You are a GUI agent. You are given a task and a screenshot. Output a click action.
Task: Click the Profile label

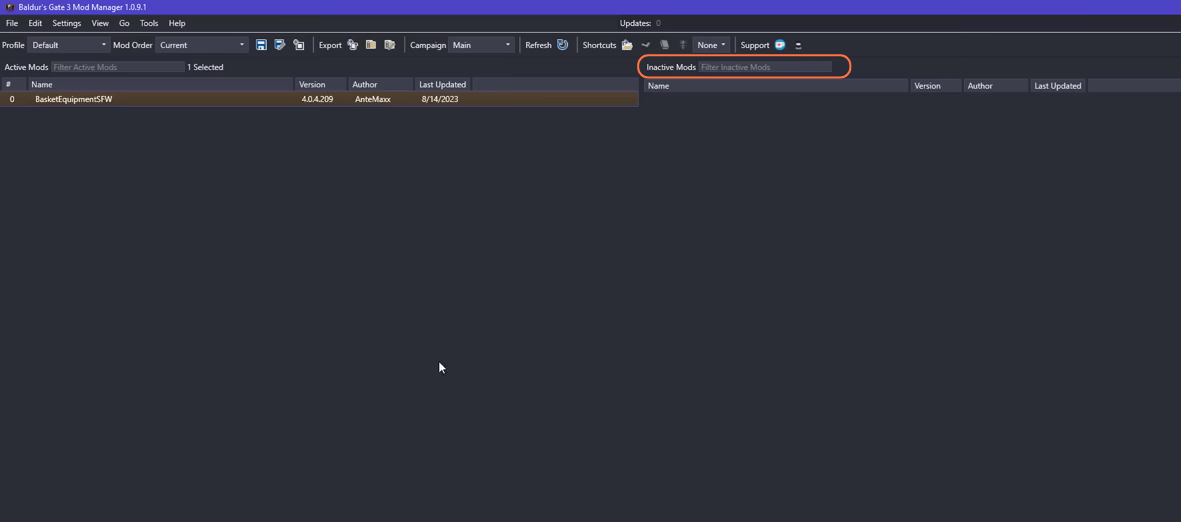14,45
